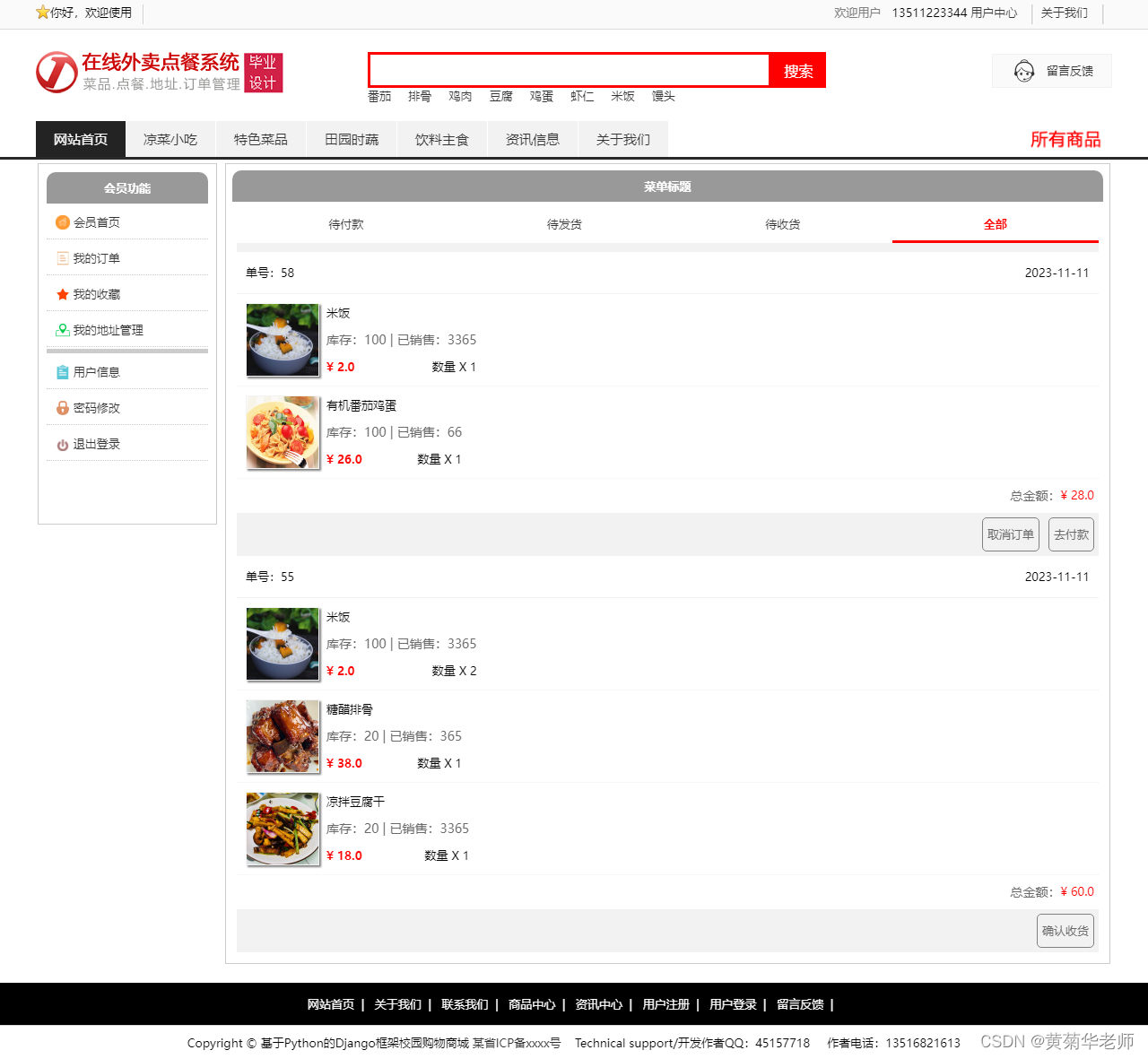Click the 我的地址管理 location icon
Screen dimensions: 1148x1059
pyautogui.click(x=63, y=330)
